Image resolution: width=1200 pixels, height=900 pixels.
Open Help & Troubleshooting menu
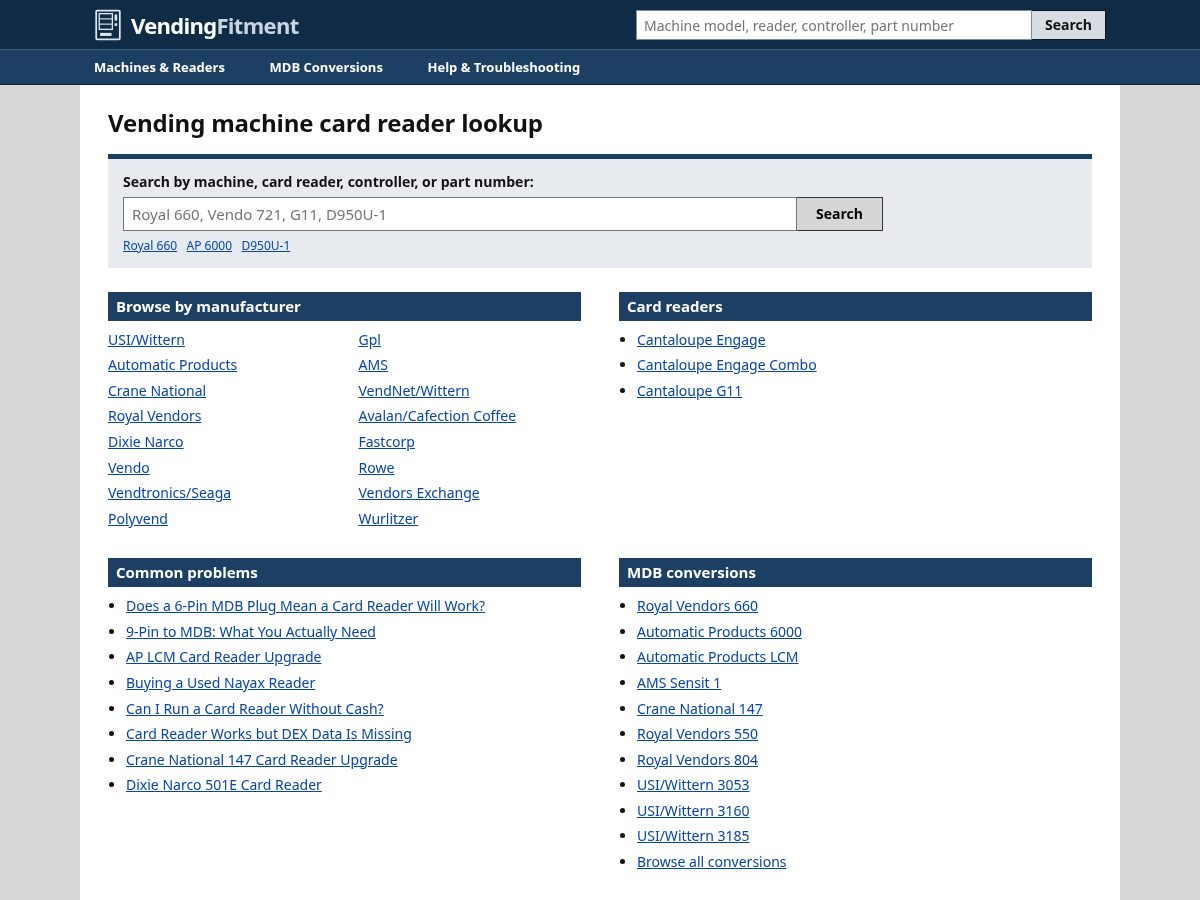(504, 67)
